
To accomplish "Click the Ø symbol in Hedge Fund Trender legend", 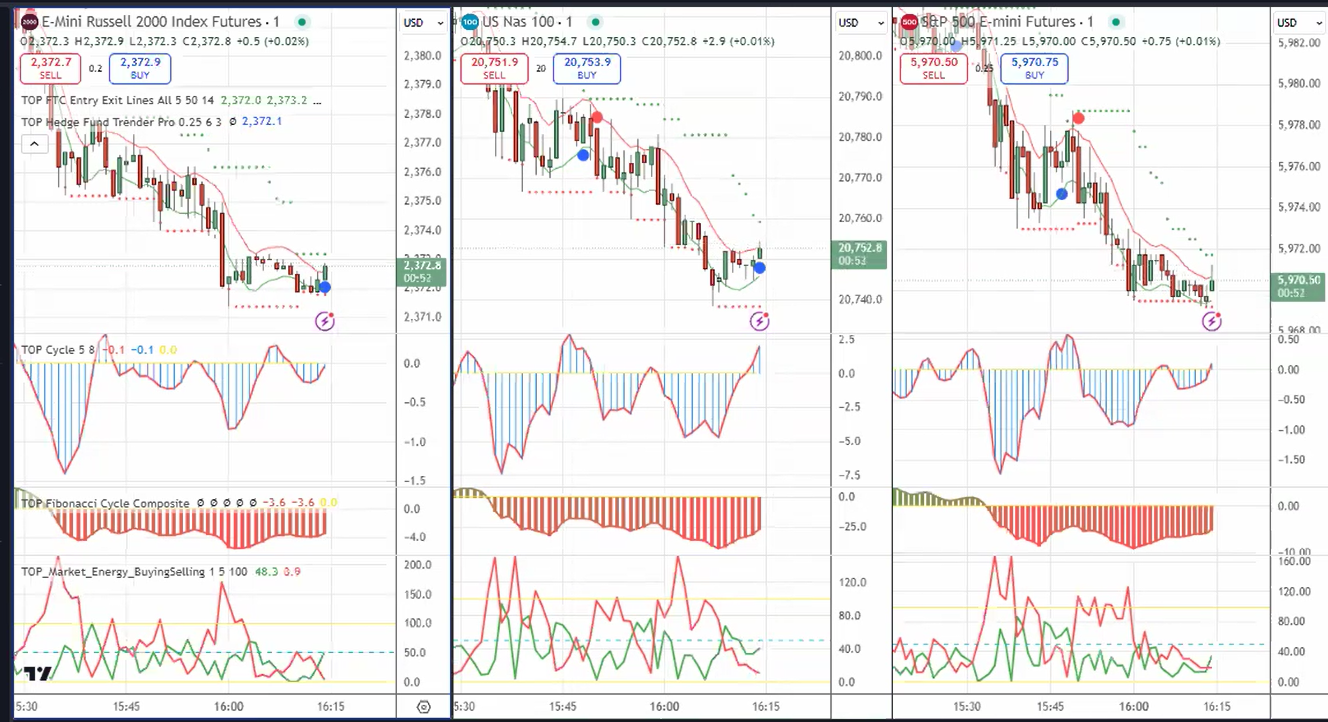I will point(232,122).
